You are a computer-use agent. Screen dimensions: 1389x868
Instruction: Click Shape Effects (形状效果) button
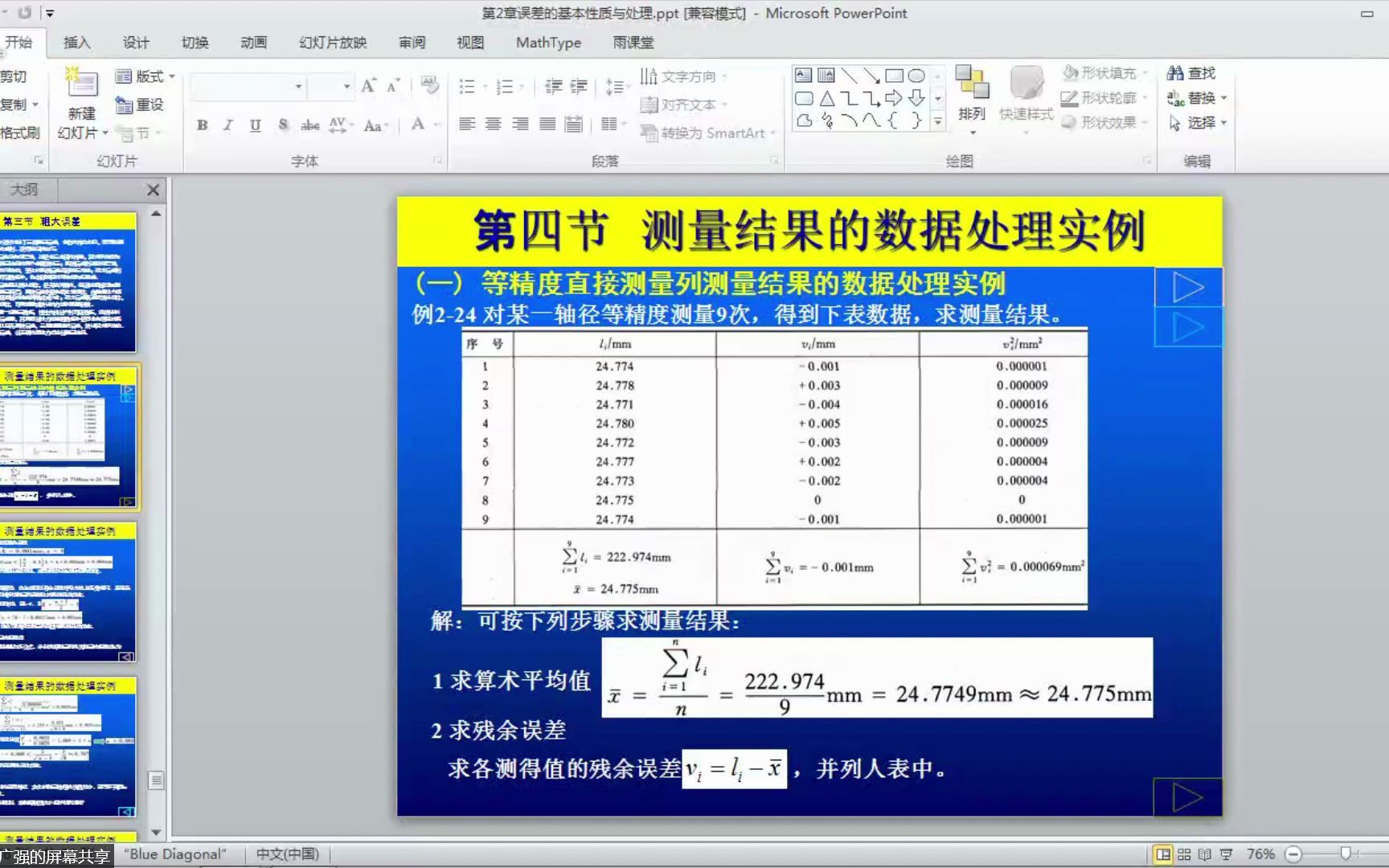[1105, 123]
